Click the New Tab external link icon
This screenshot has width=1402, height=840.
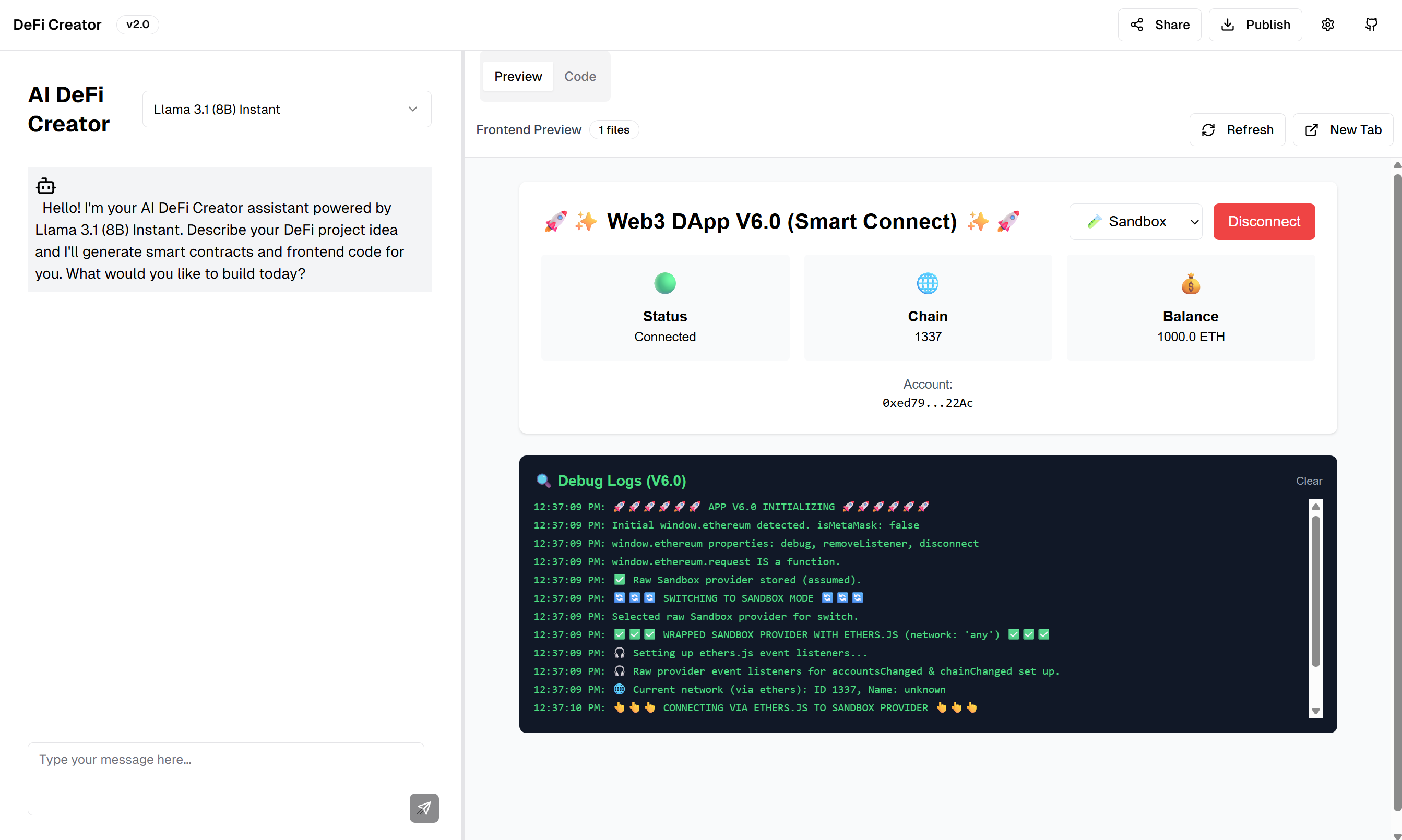point(1311,129)
